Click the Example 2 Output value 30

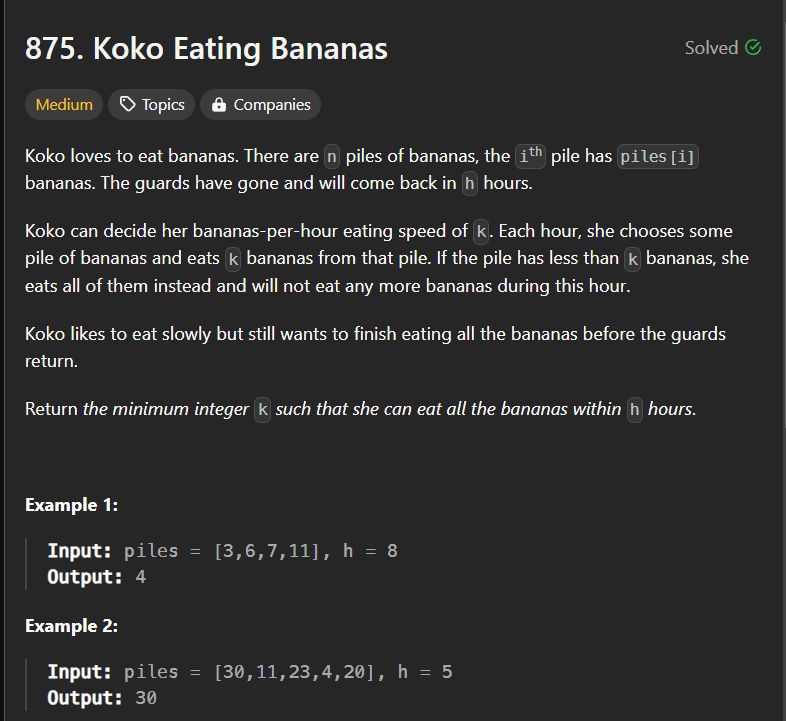[x=146, y=698]
